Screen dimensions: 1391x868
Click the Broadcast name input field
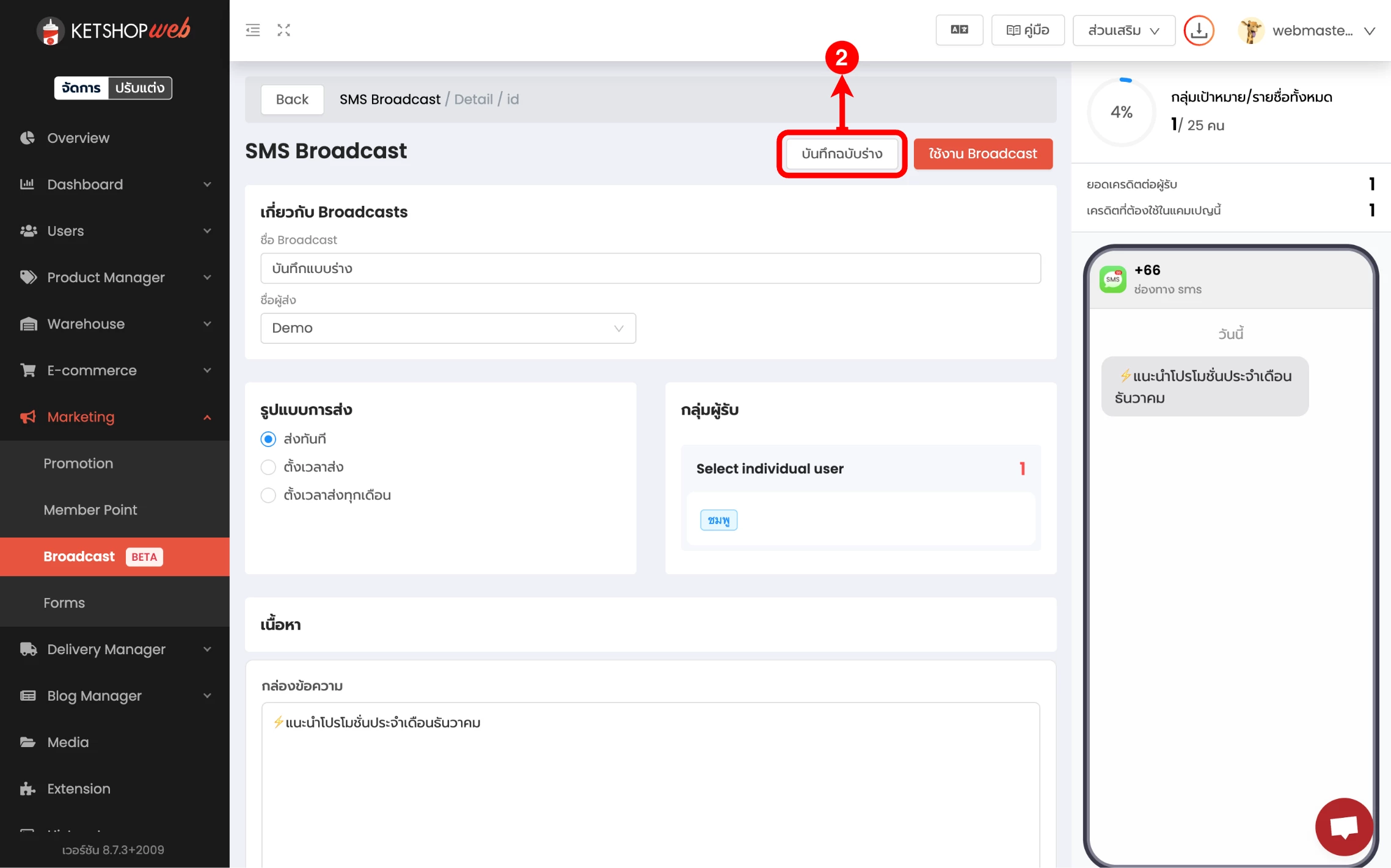pos(650,269)
